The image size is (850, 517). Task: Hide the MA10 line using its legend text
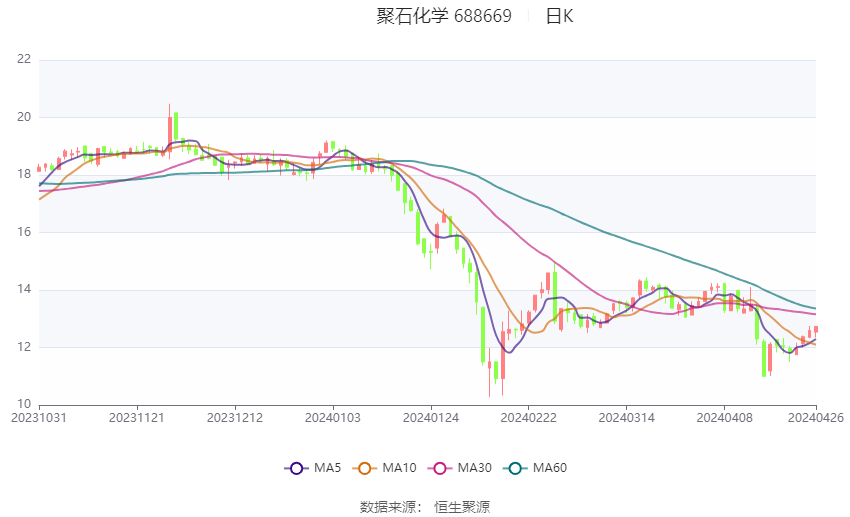pos(400,468)
